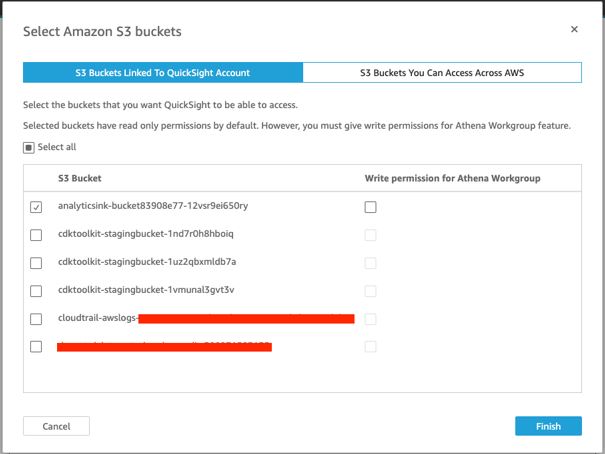Click the cloudtrail-awslogs bucket name
The width and height of the screenshot is (605, 454).
click(206, 318)
